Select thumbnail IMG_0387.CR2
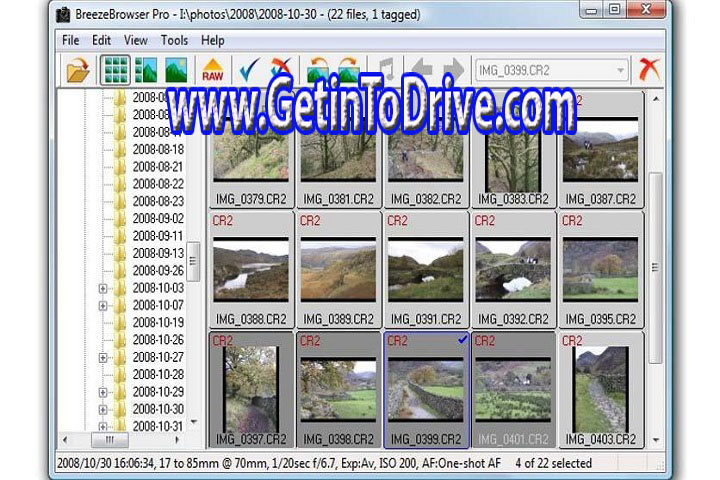 click(601, 152)
